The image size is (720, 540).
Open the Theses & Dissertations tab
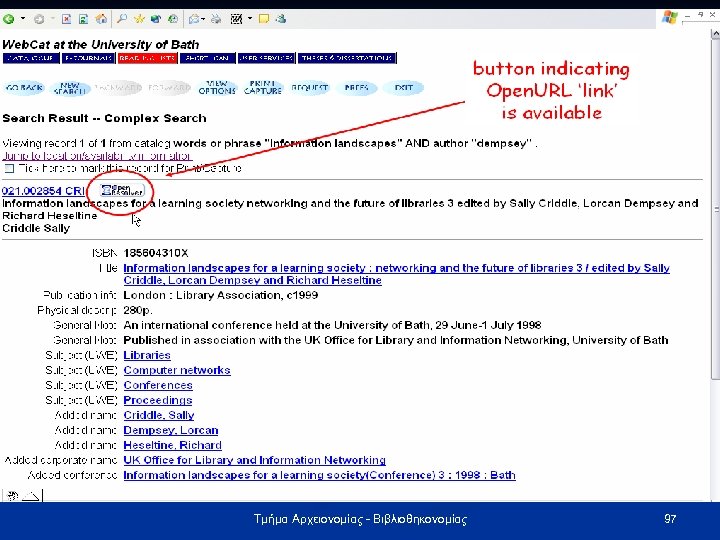pyautogui.click(x=347, y=58)
